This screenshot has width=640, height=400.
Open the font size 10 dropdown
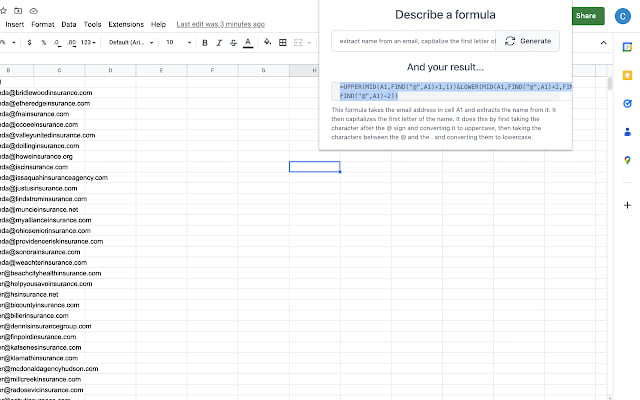[178, 42]
